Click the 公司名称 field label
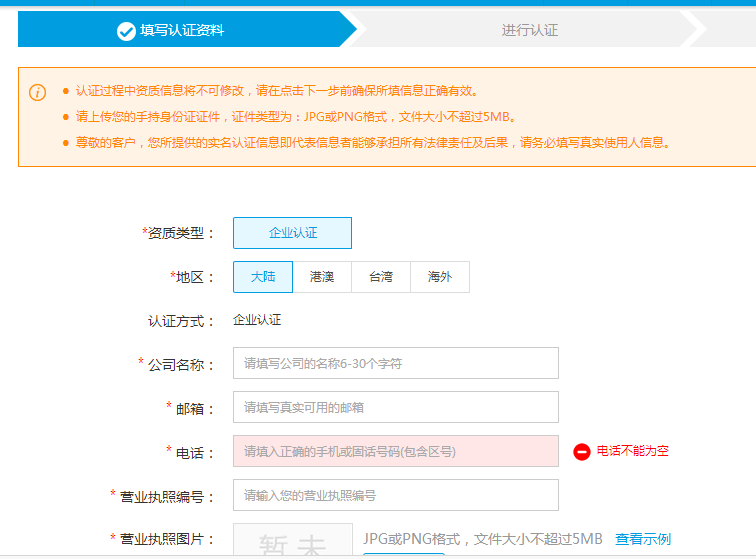The image size is (756, 559). pos(176,365)
